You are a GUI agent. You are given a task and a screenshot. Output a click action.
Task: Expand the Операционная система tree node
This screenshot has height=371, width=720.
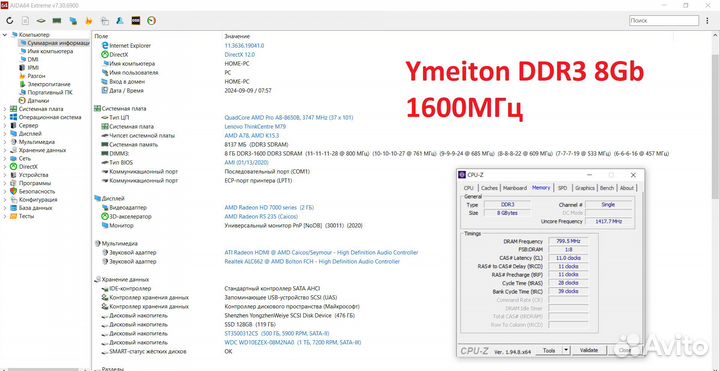[x=5, y=117]
